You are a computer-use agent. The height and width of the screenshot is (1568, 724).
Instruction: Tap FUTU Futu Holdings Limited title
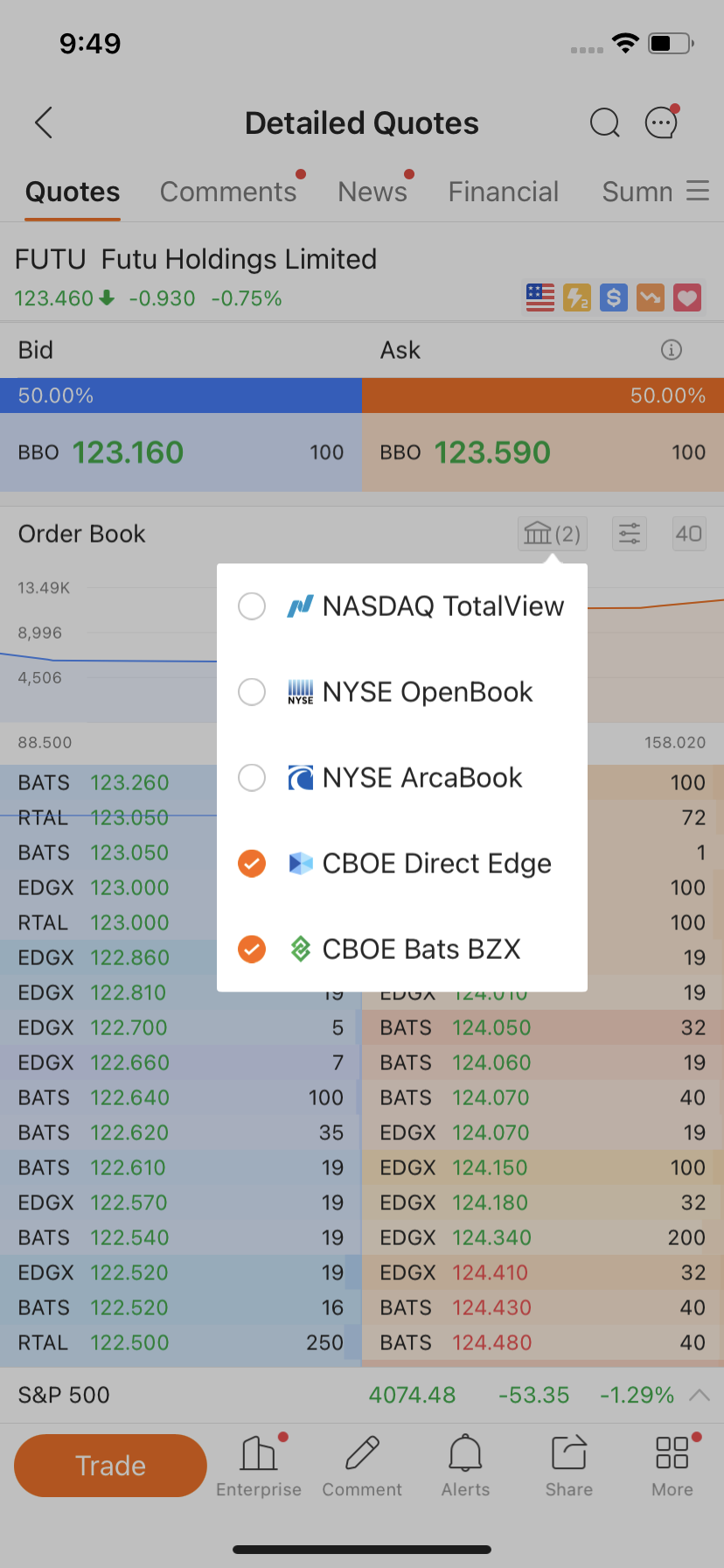[x=196, y=259]
